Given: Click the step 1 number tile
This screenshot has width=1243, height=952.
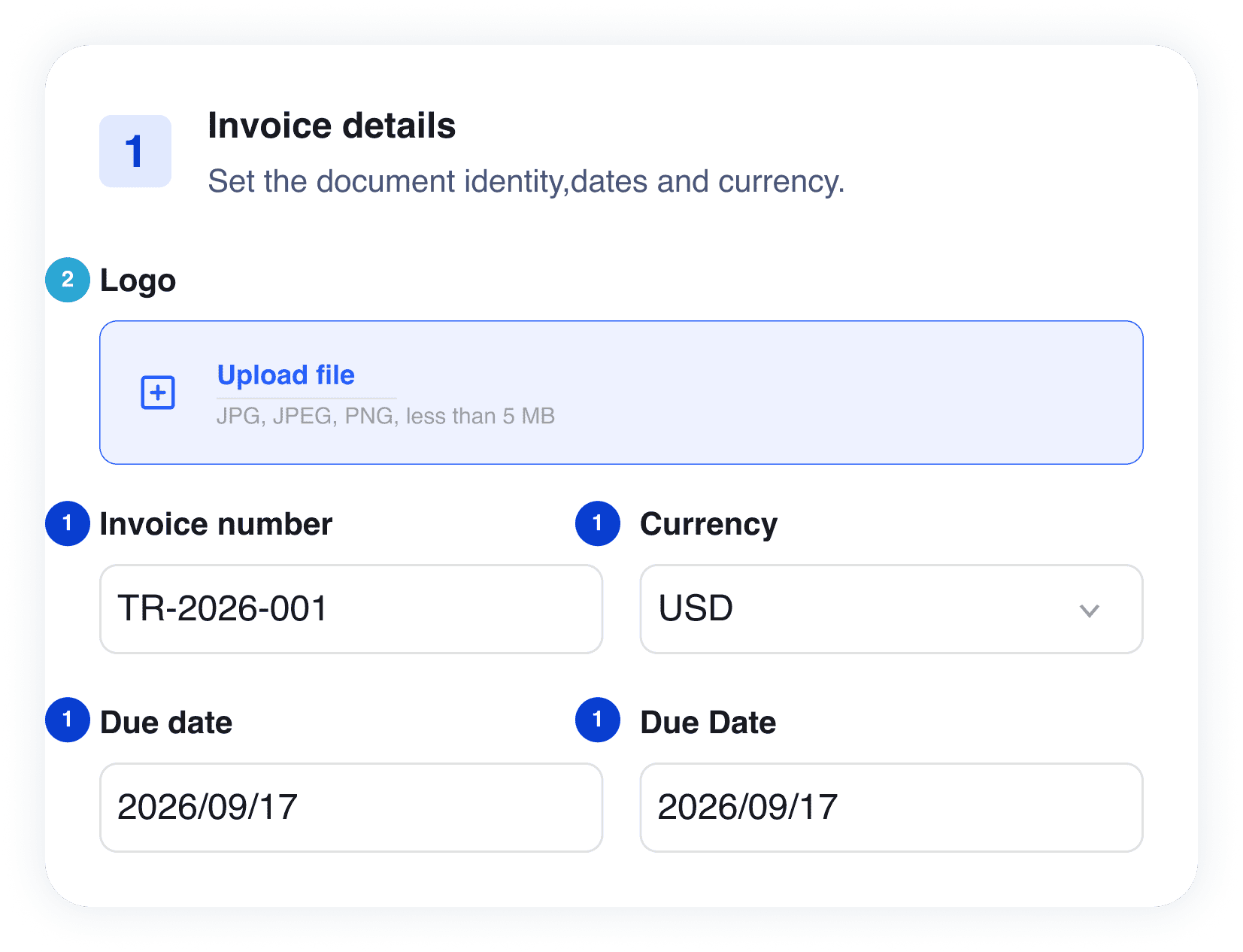Looking at the screenshot, I should 135,151.
